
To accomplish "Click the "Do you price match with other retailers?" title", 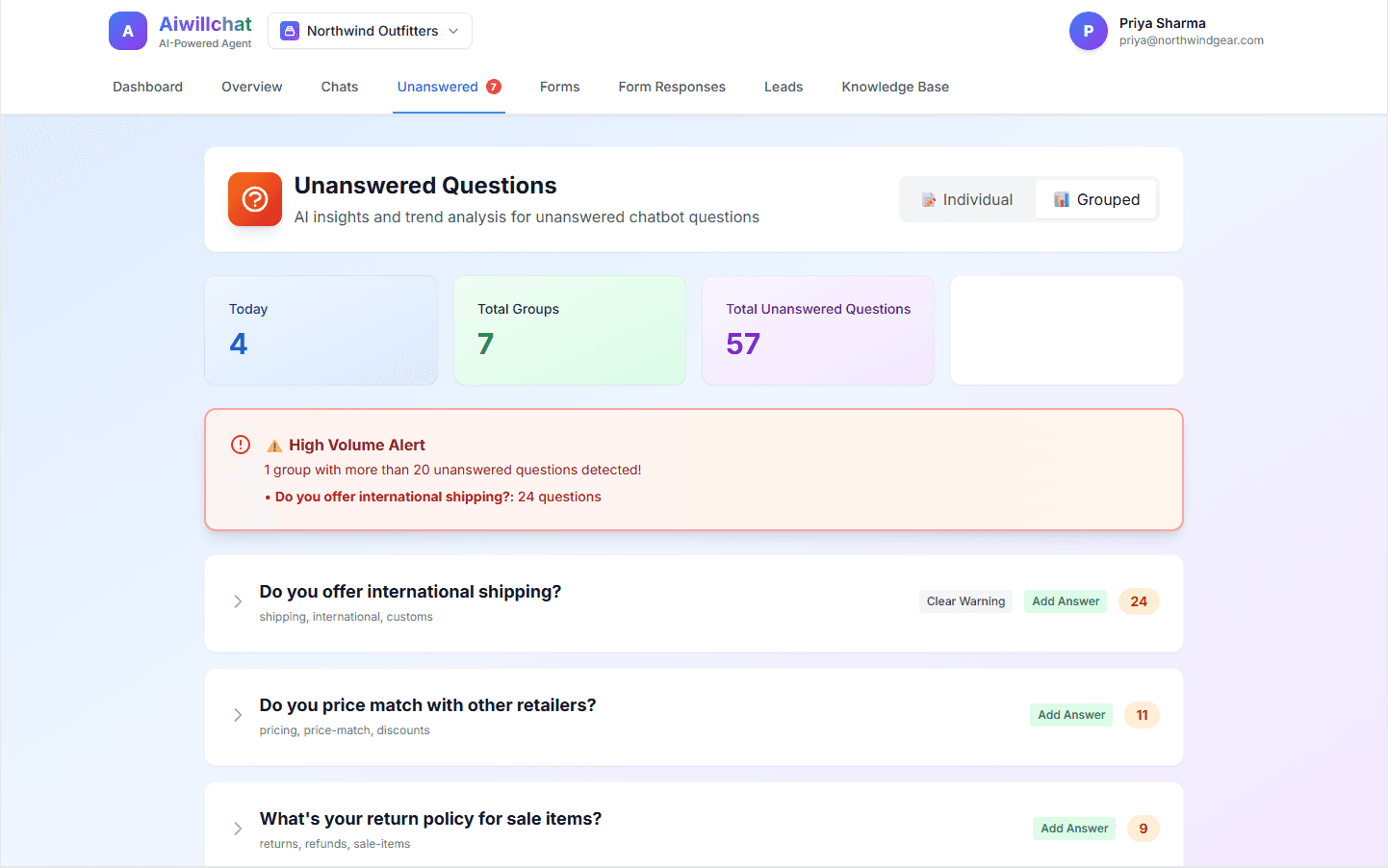I will tap(428, 705).
